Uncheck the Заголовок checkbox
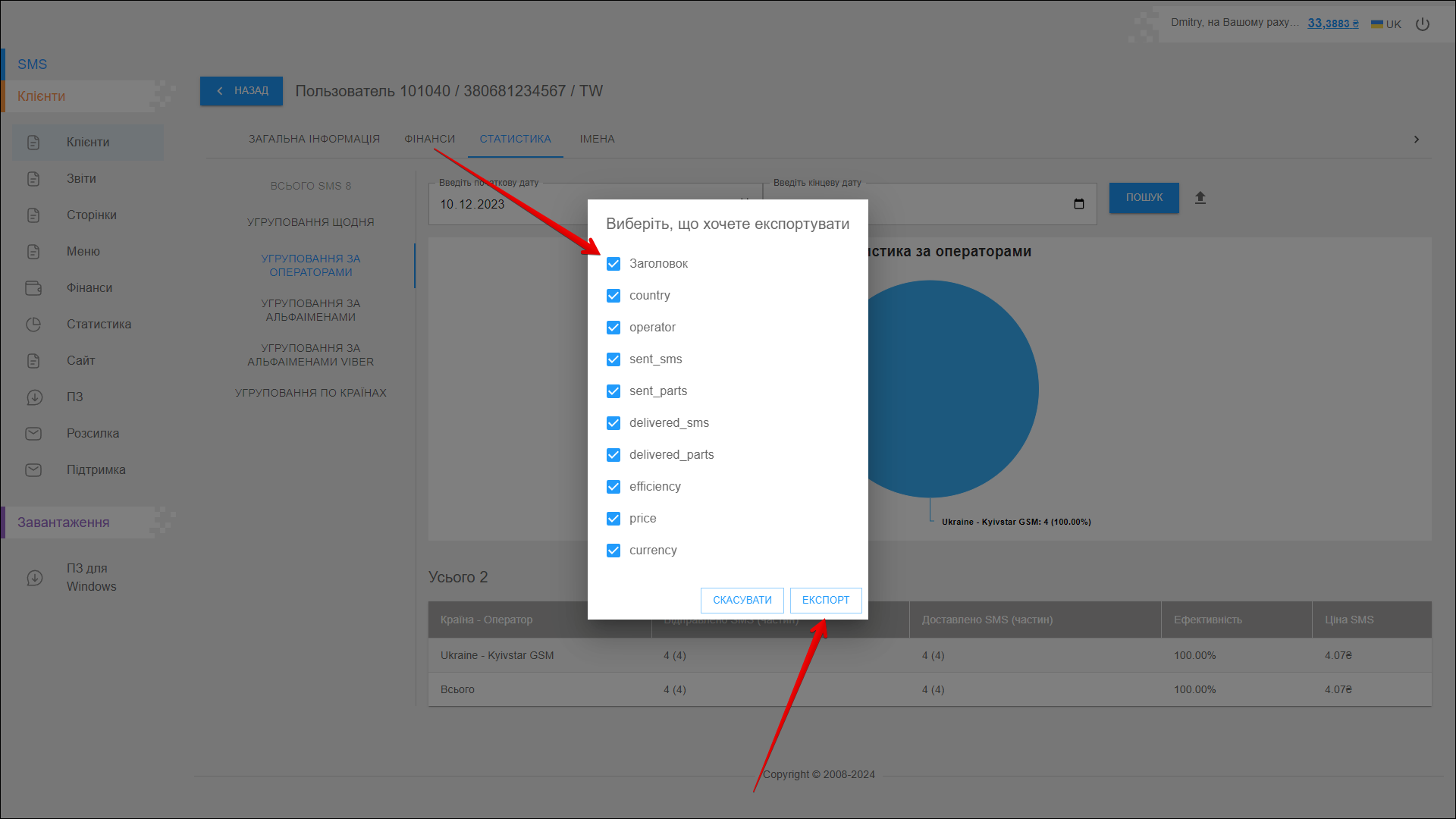Viewport: 1456px width, 819px height. pyautogui.click(x=613, y=264)
